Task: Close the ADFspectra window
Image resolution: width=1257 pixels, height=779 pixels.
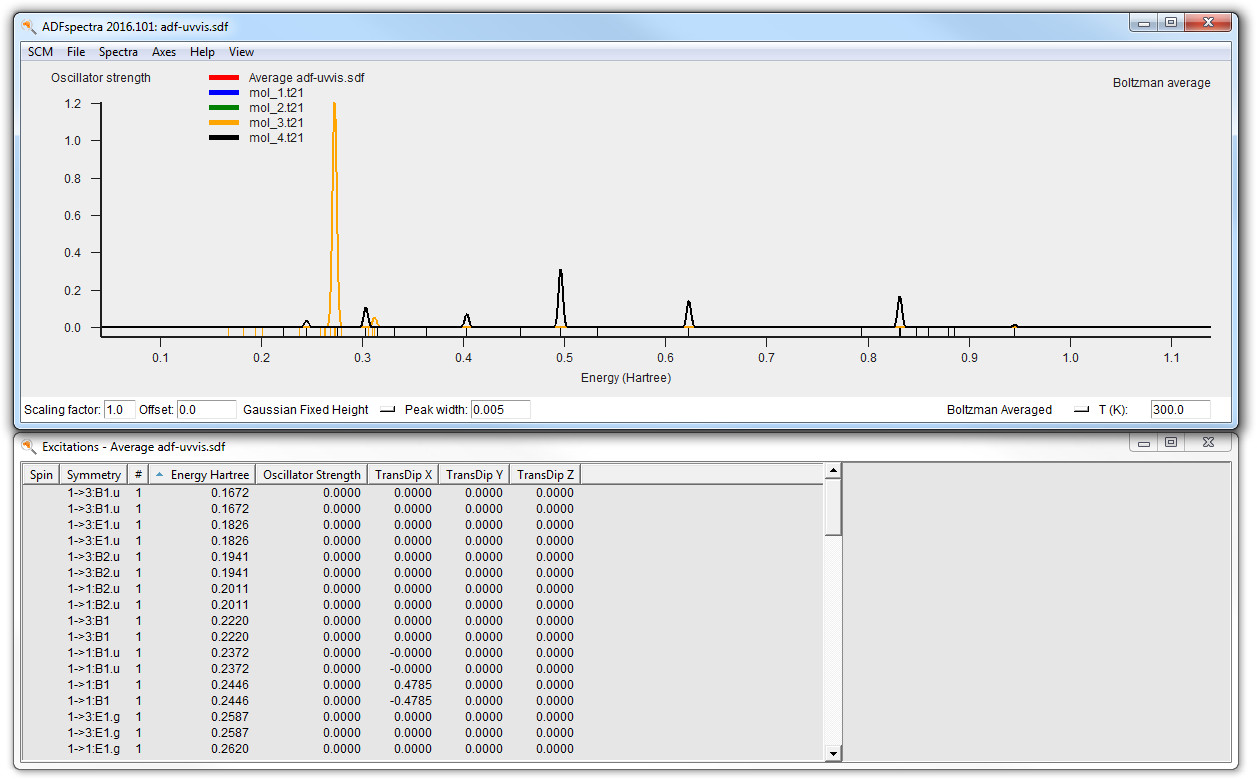Action: click(x=1208, y=22)
